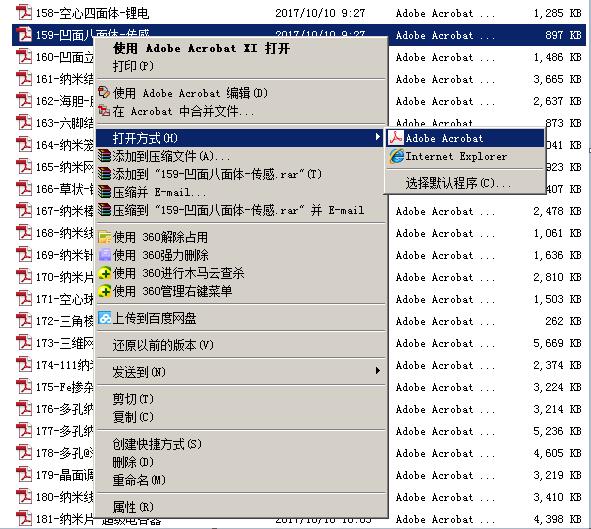Choose 添加到 "159-凹面八面体-传感.rar"(T)
The image size is (591, 529).
(x=217, y=174)
